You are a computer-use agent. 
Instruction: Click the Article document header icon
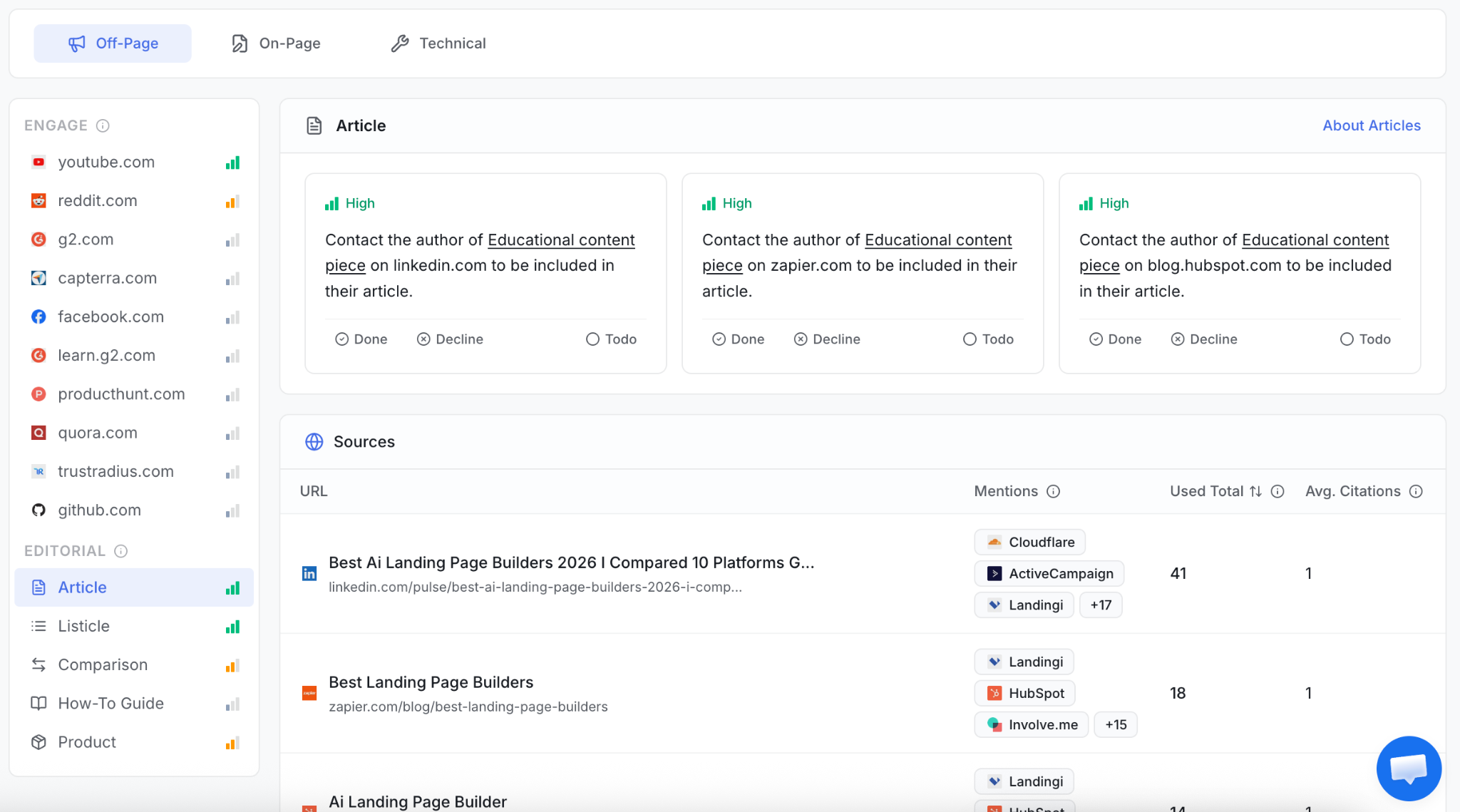[314, 126]
